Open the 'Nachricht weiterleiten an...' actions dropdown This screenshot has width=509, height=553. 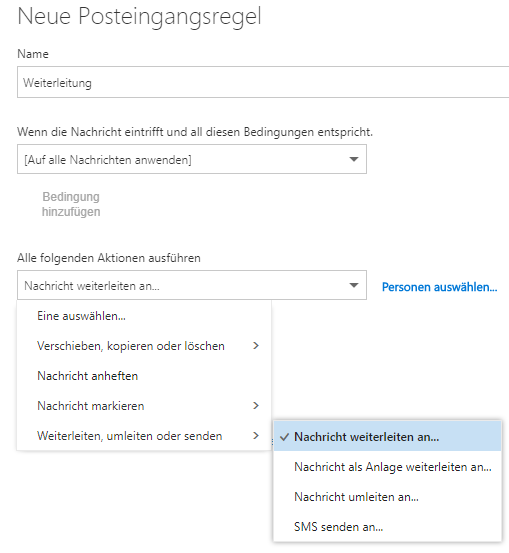(x=192, y=285)
